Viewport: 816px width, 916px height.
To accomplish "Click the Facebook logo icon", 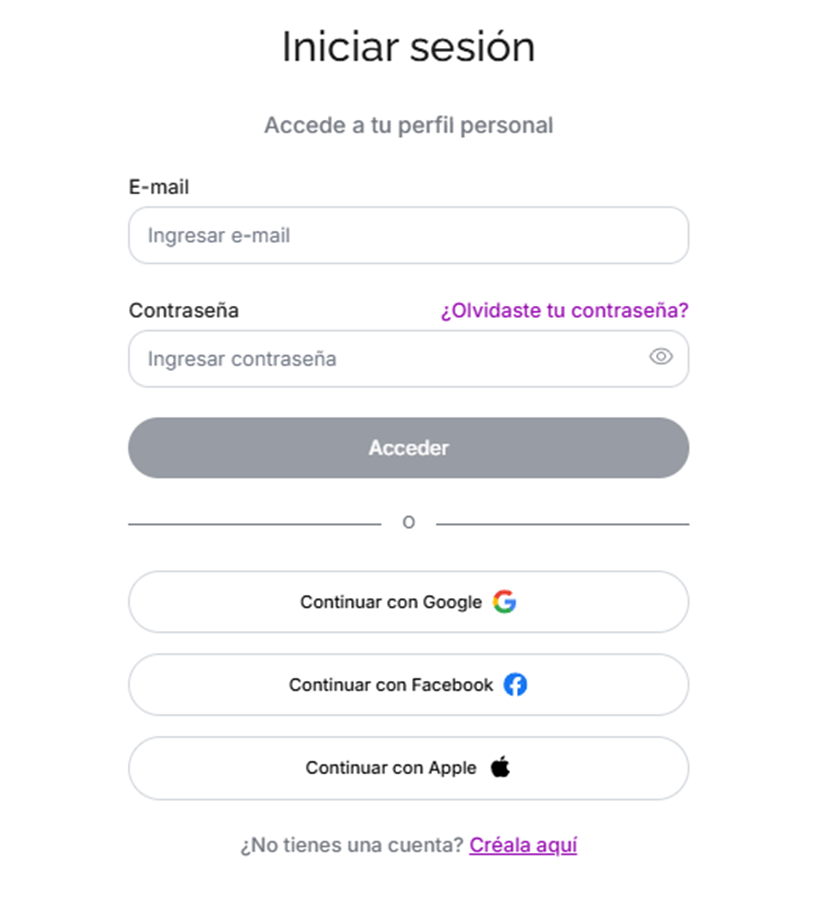I will coord(515,684).
